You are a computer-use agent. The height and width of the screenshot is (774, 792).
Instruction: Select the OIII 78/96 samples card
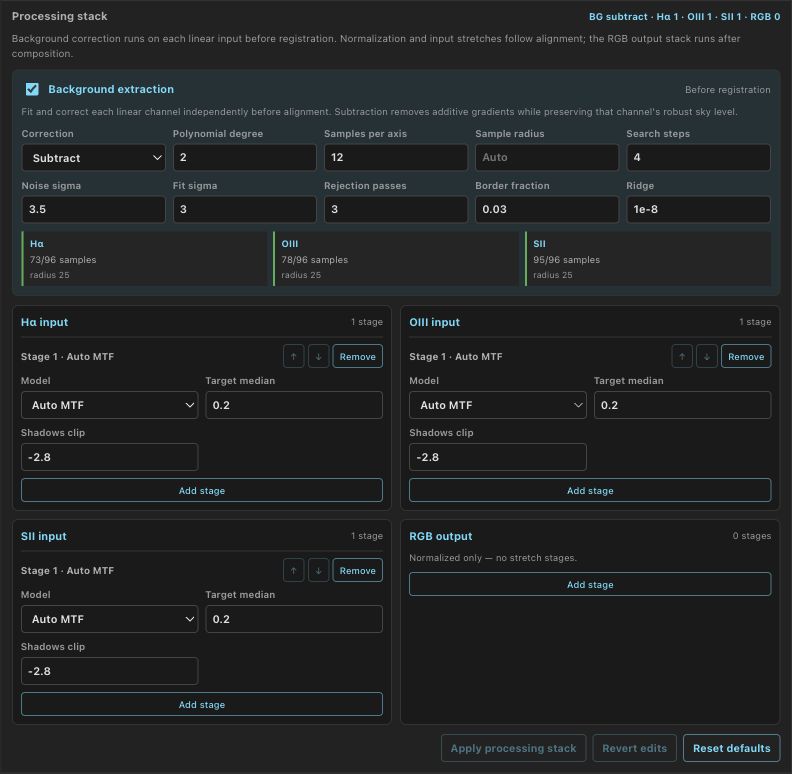pyautogui.click(x=396, y=259)
